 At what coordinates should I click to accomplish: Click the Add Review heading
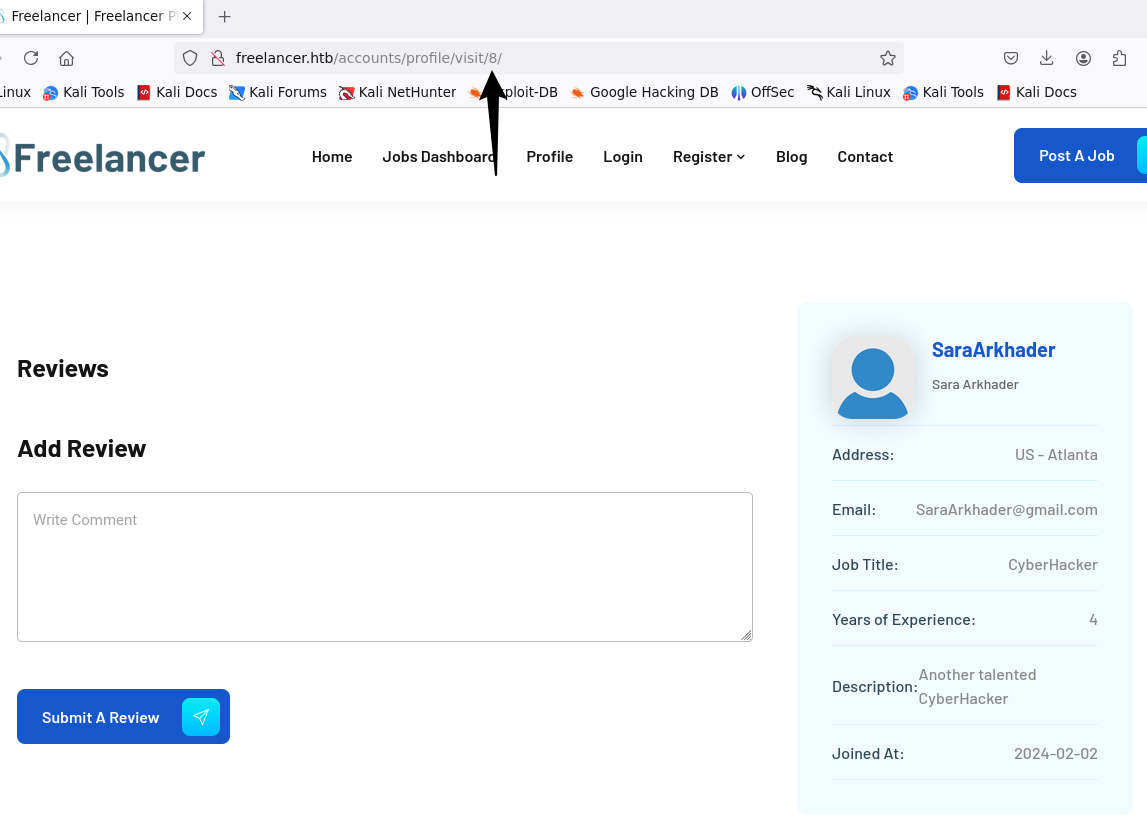(82, 448)
